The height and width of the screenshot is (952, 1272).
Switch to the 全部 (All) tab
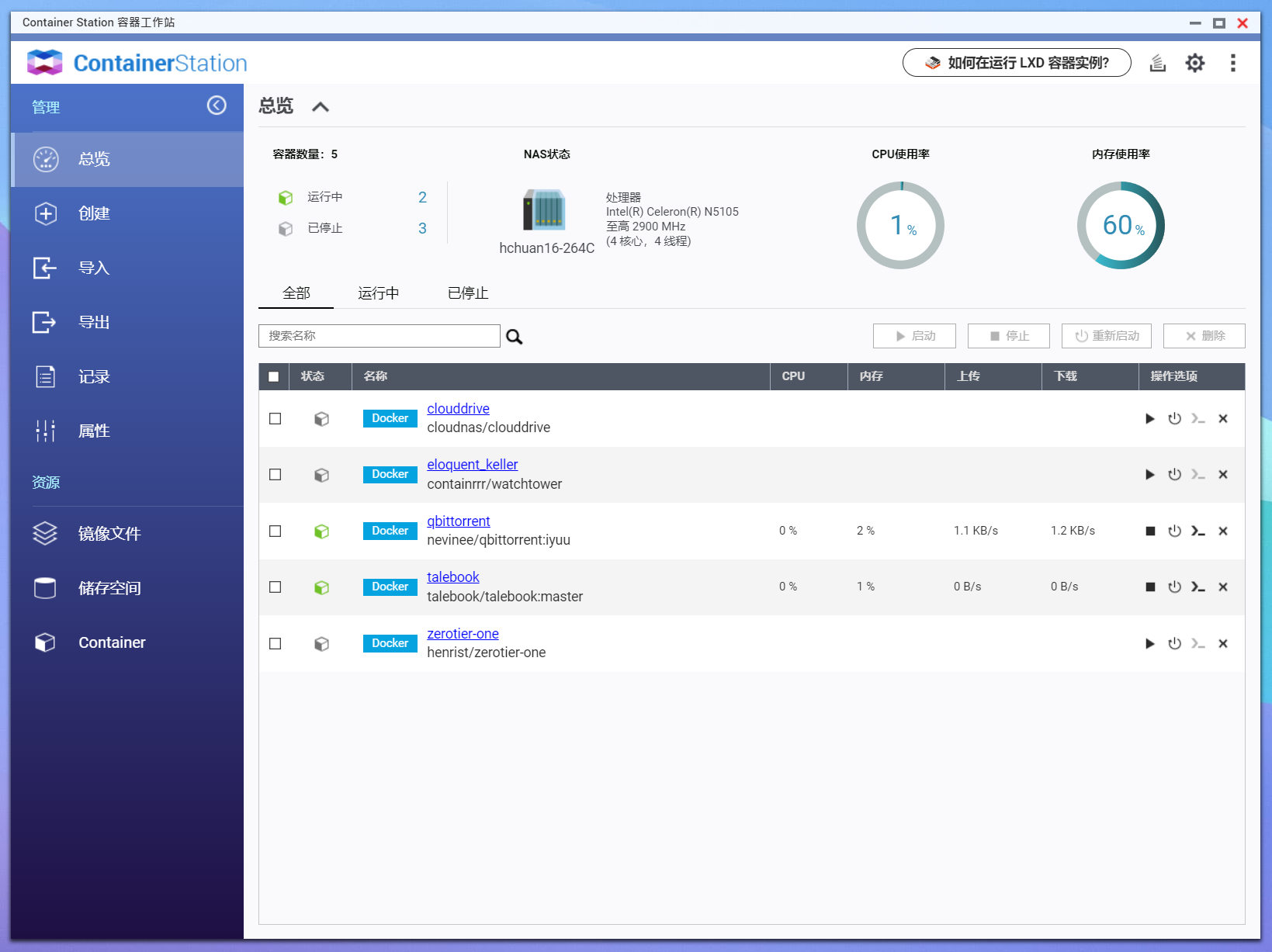click(x=296, y=293)
